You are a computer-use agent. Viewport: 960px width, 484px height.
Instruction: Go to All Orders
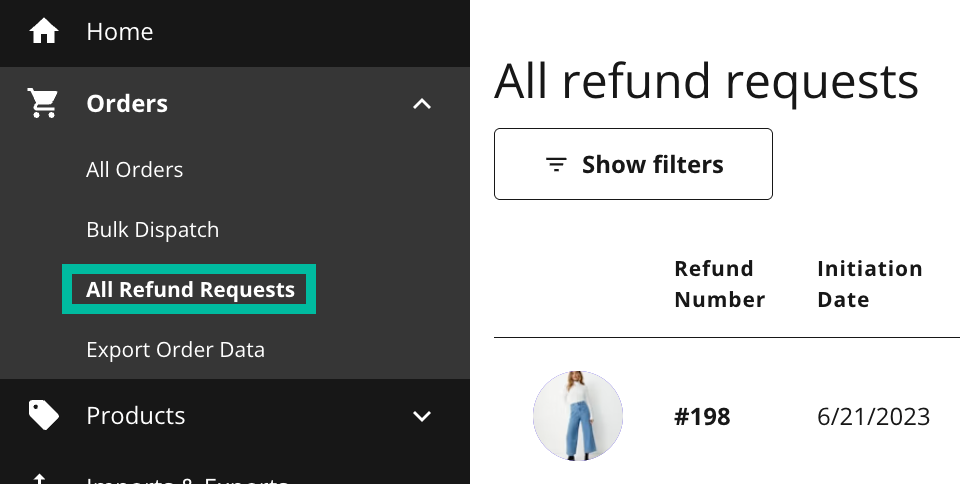tap(135, 169)
